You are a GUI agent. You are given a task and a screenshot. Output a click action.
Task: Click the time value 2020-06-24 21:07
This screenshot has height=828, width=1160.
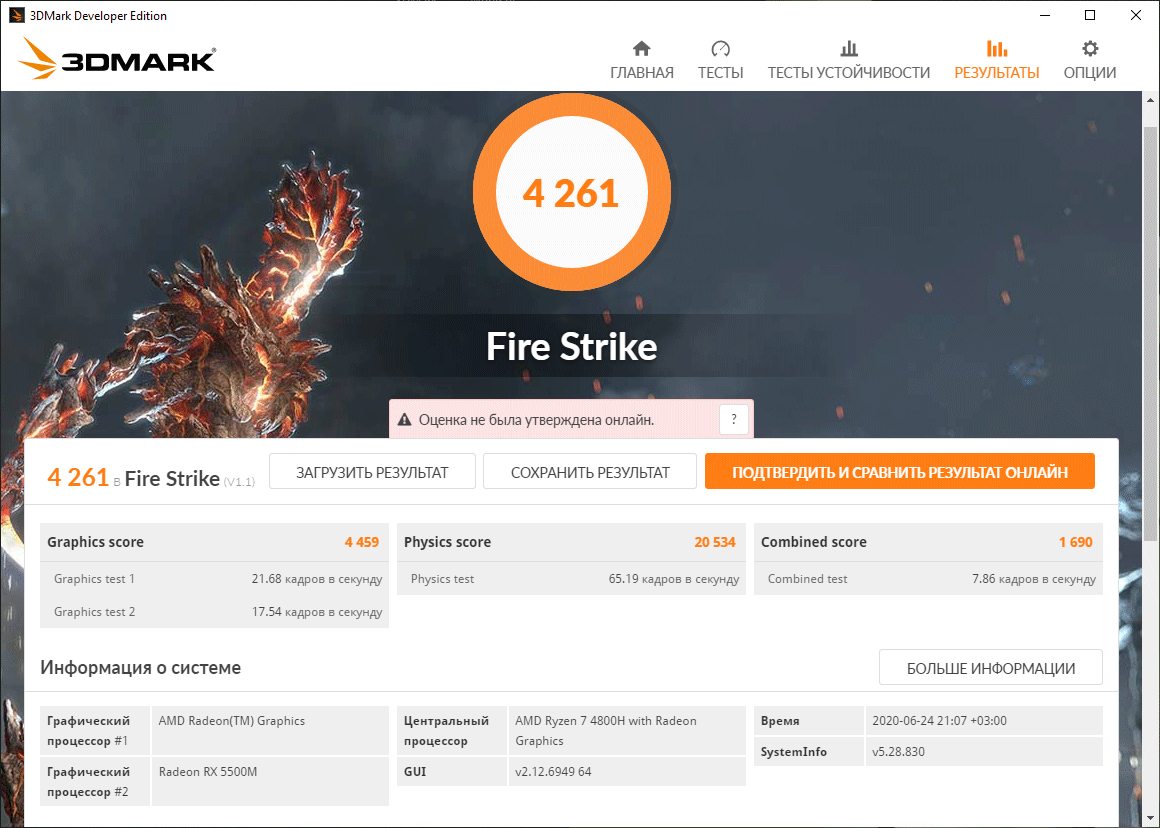click(940, 721)
